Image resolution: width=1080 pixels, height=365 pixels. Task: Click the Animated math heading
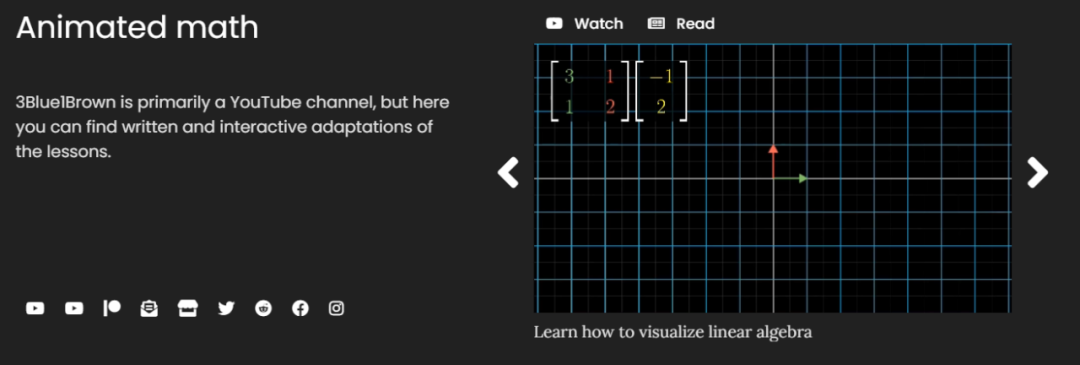[x=137, y=28]
